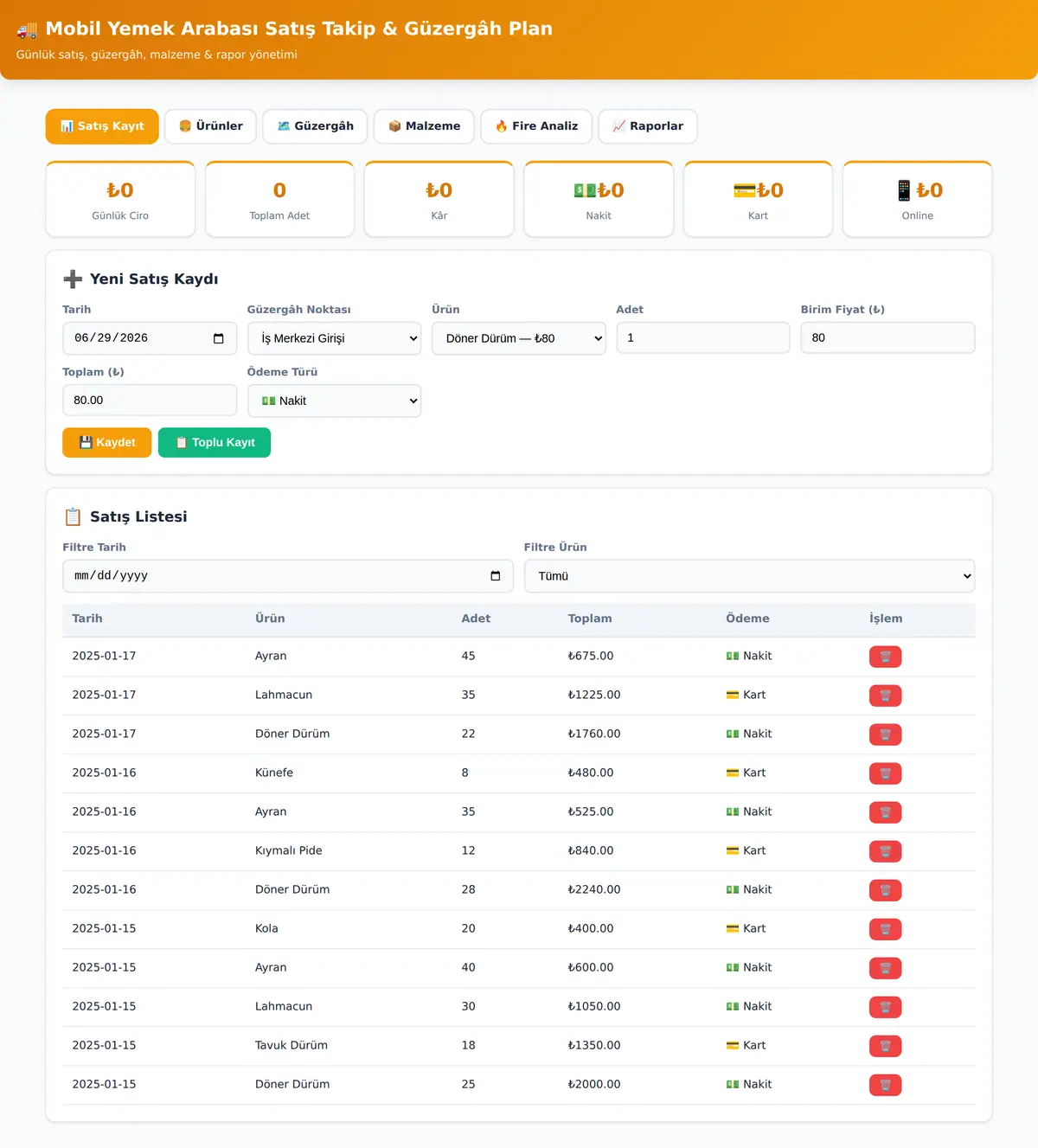The height and width of the screenshot is (1148, 1038).
Task: Delete the 2025-01-15 Lahmacun entry
Action: tap(885, 1007)
